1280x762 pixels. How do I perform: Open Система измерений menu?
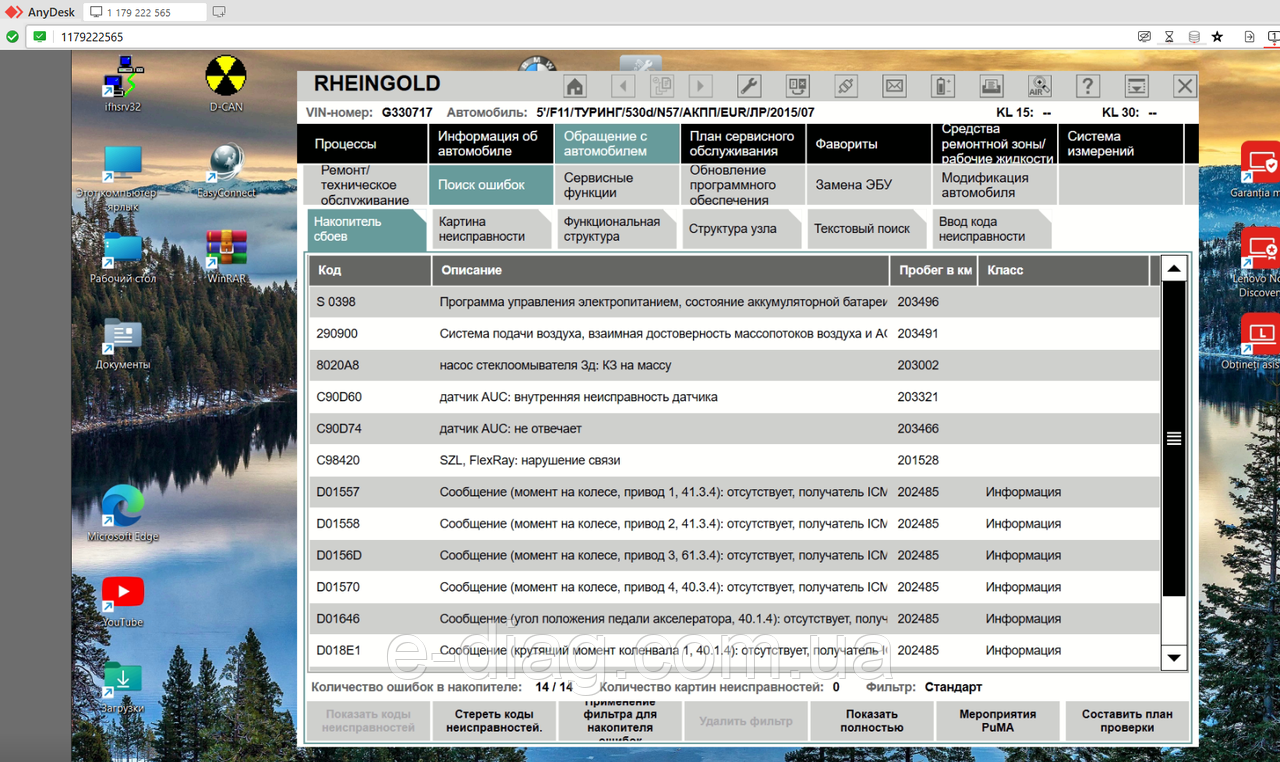[x=1121, y=144]
